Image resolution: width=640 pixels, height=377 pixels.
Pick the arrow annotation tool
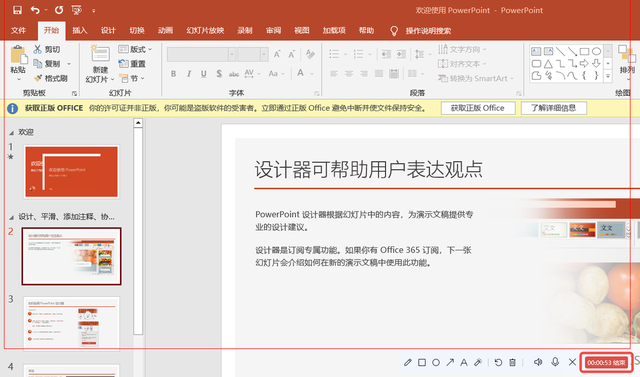(x=450, y=362)
